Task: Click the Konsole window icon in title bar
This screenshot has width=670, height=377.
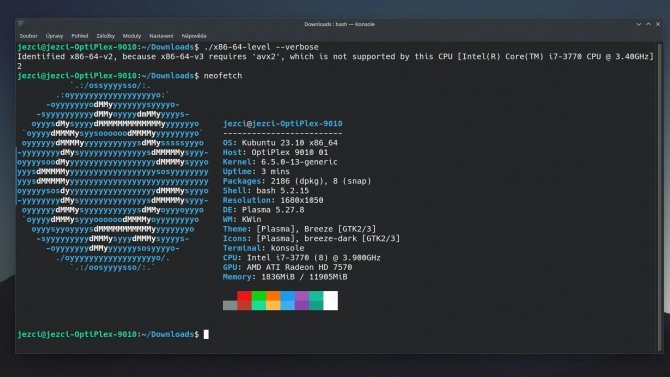Action: (x=21, y=24)
